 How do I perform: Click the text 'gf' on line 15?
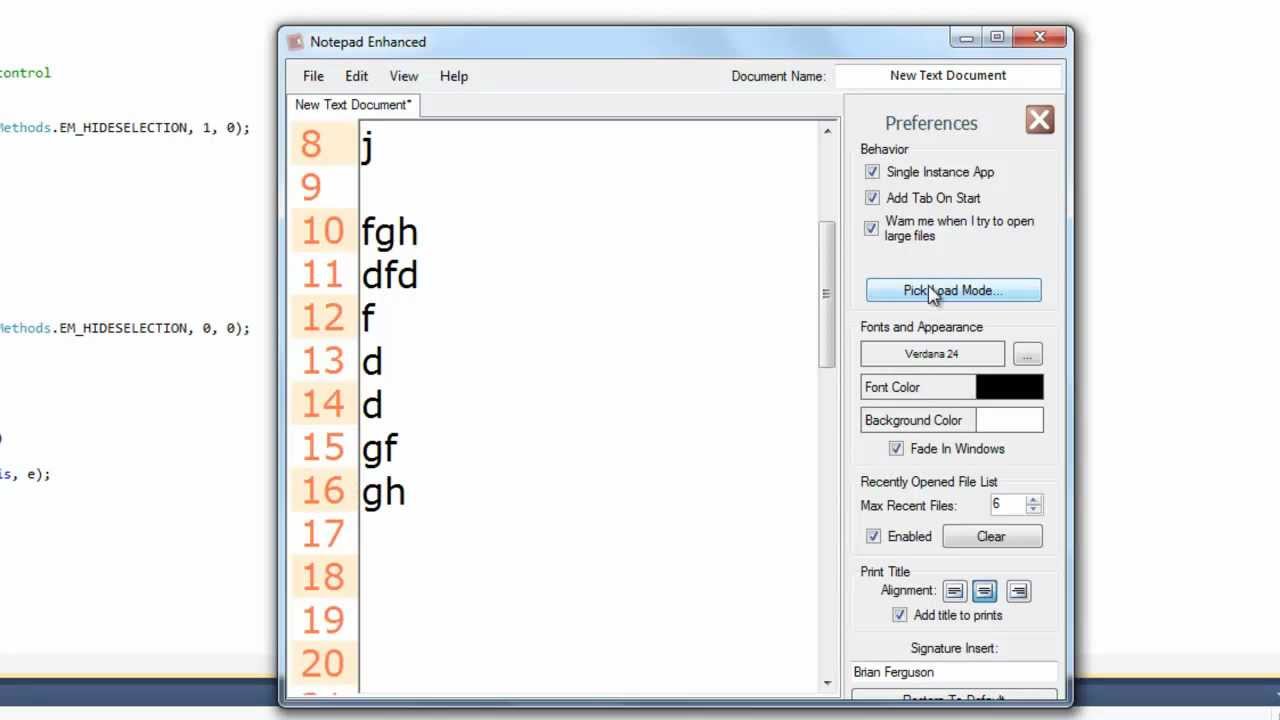(x=380, y=448)
